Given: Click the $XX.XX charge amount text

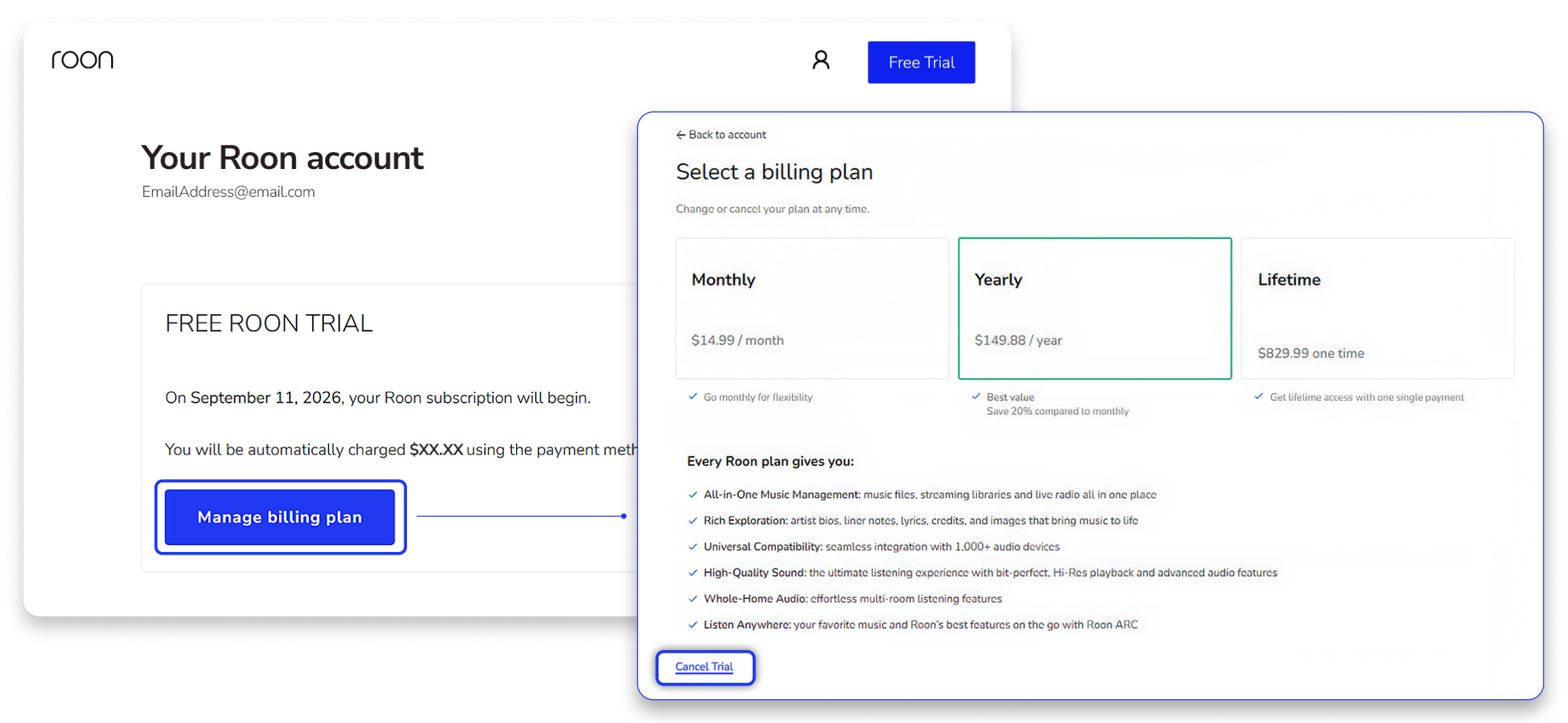Looking at the screenshot, I should coord(436,450).
